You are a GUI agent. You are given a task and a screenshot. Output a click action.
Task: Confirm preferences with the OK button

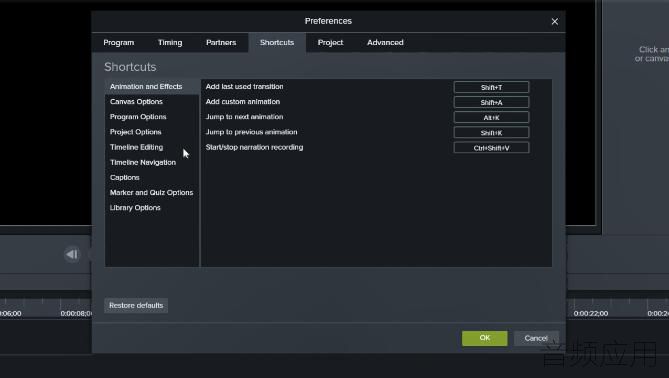pos(485,338)
